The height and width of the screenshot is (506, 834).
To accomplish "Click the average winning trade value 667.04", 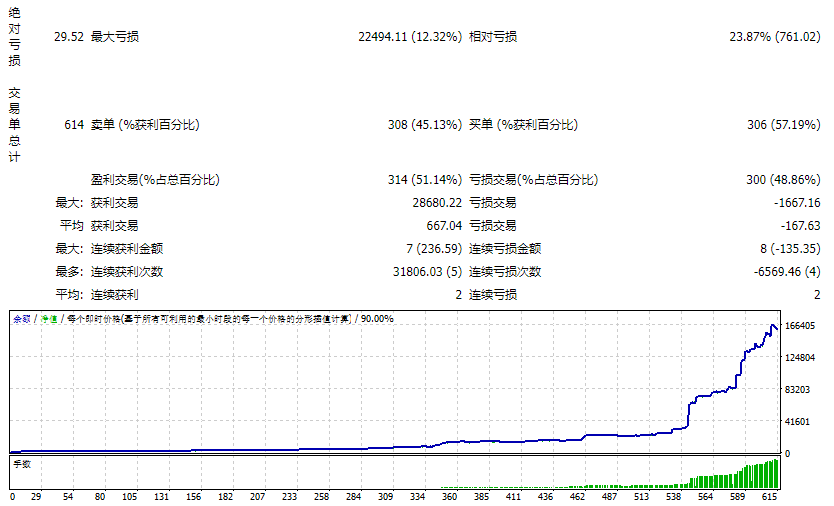I will [444, 226].
